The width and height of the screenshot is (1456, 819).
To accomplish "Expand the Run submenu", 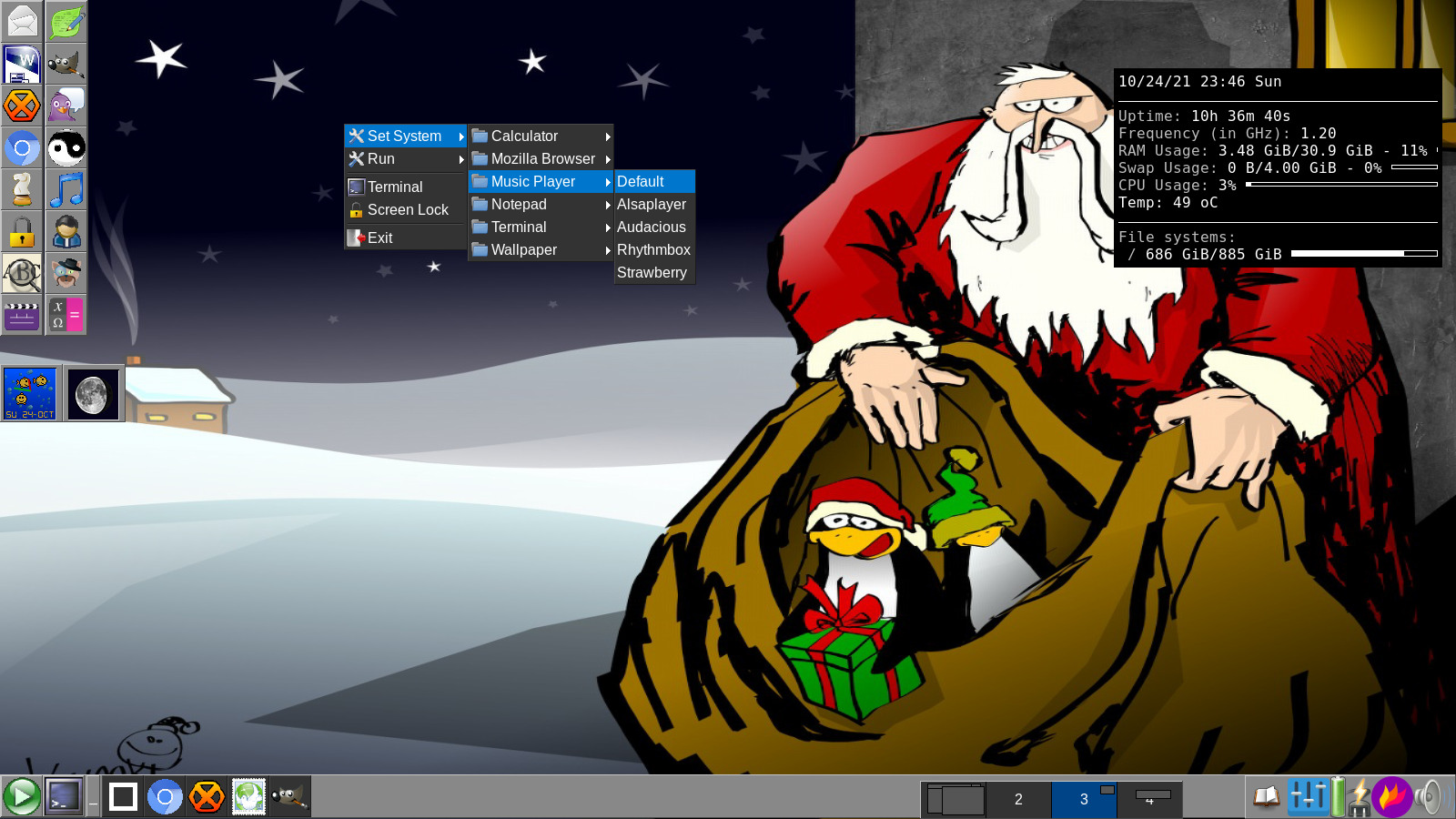I will [x=405, y=159].
